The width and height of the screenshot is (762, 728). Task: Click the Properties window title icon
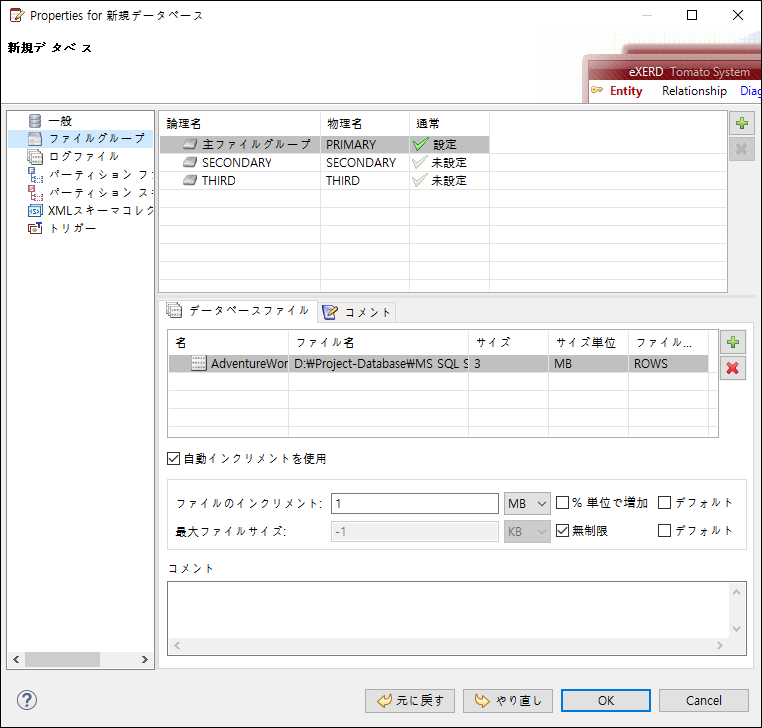(x=17, y=16)
